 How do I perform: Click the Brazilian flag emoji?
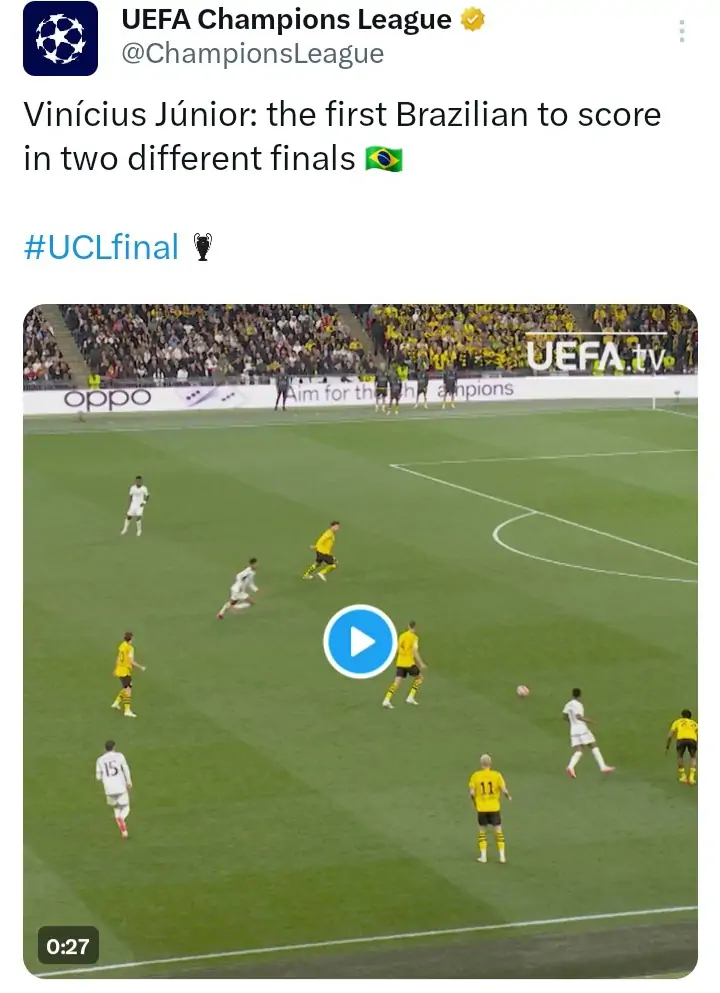(x=384, y=159)
